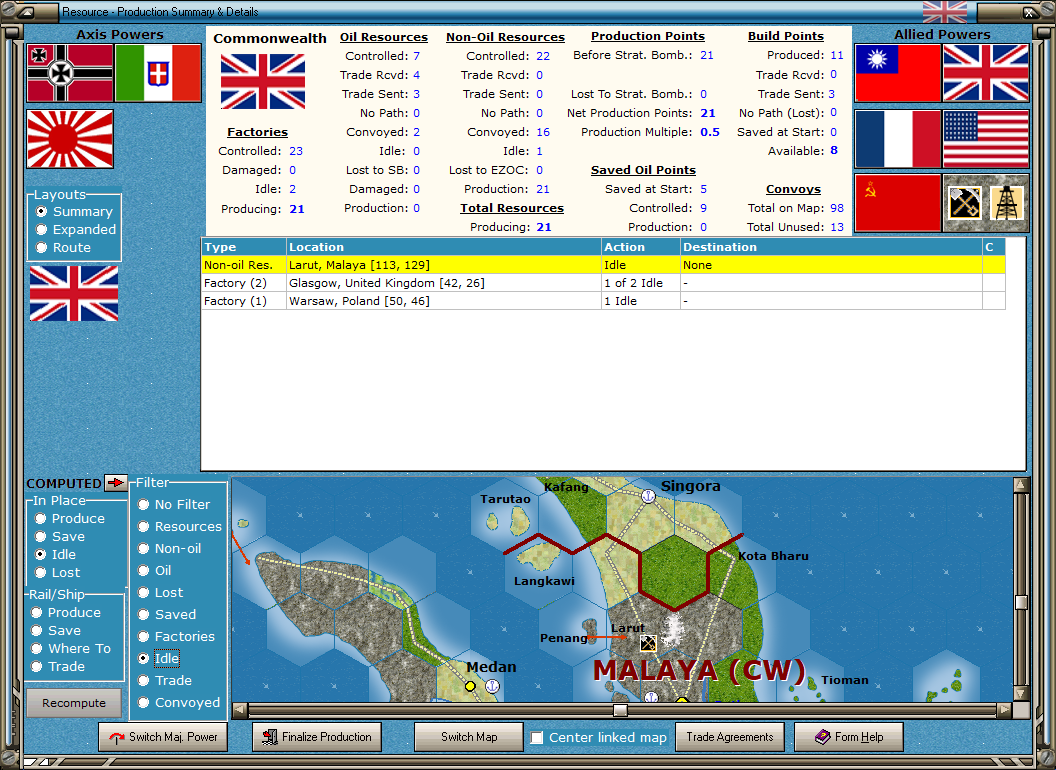Click the Convoys heading
Screen dimensions: 1056x770
[x=793, y=189]
